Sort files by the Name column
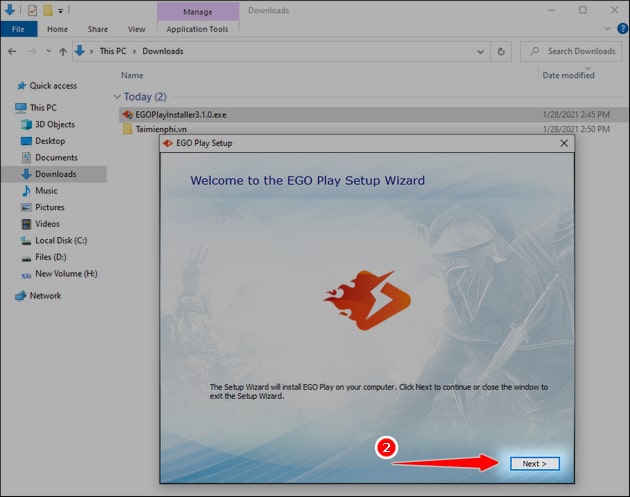The image size is (630, 497). (x=132, y=75)
